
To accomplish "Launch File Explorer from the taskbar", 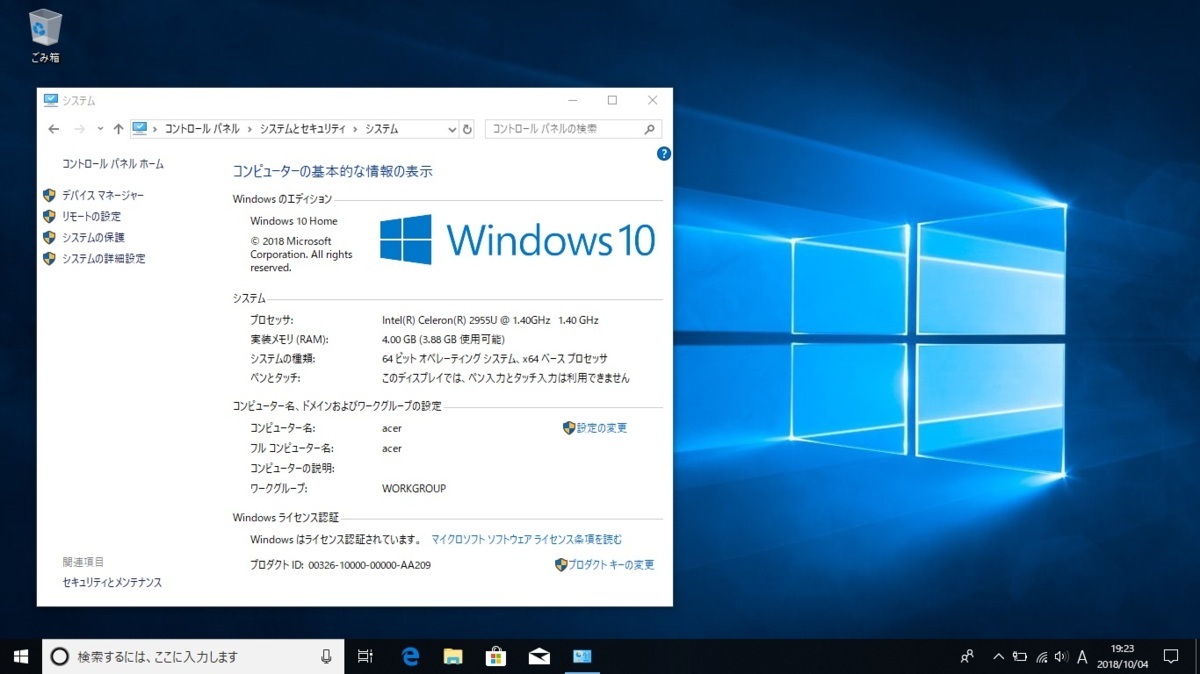I will point(453,656).
